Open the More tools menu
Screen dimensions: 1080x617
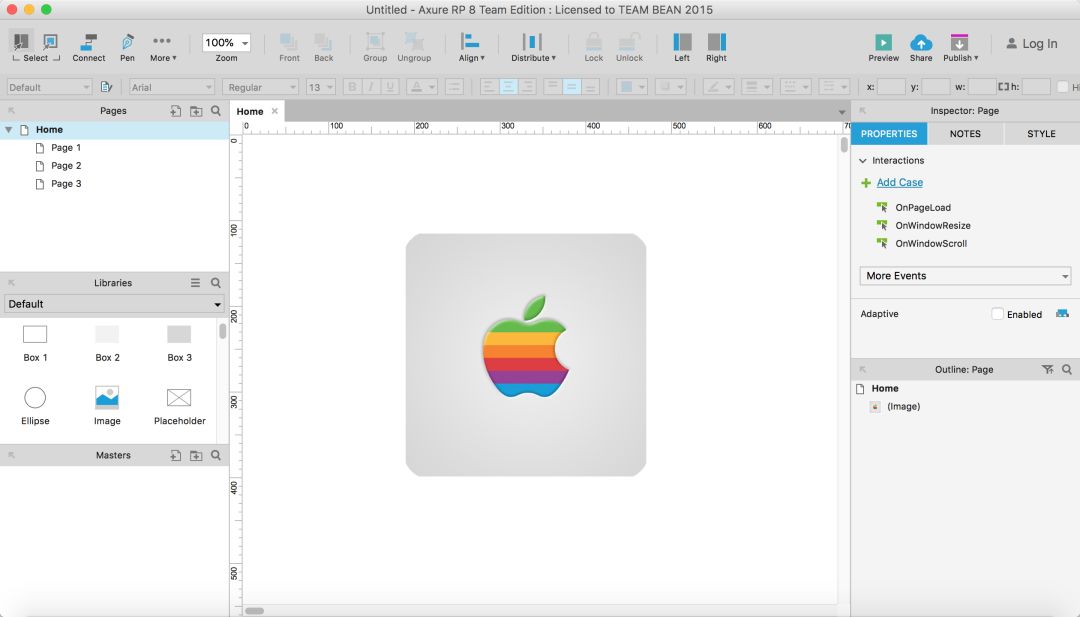coord(163,48)
